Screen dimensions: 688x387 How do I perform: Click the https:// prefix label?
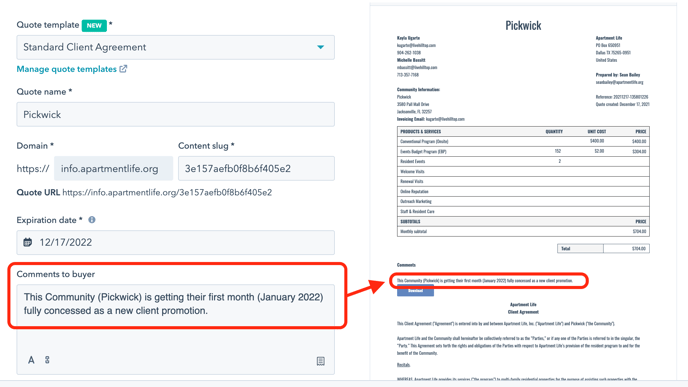33,168
